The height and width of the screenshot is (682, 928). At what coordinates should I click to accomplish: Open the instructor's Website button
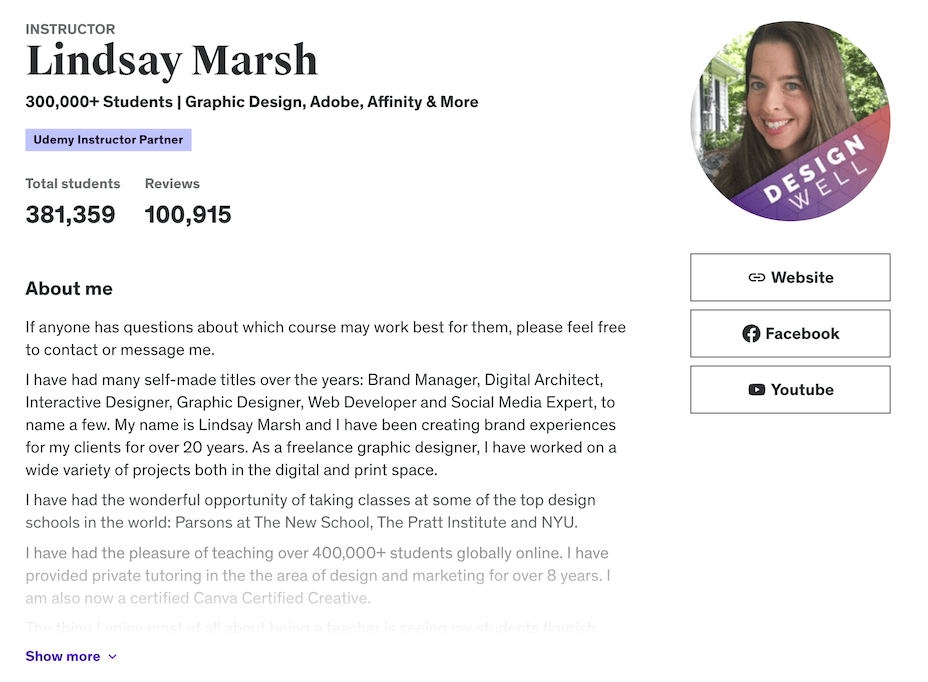(x=790, y=278)
